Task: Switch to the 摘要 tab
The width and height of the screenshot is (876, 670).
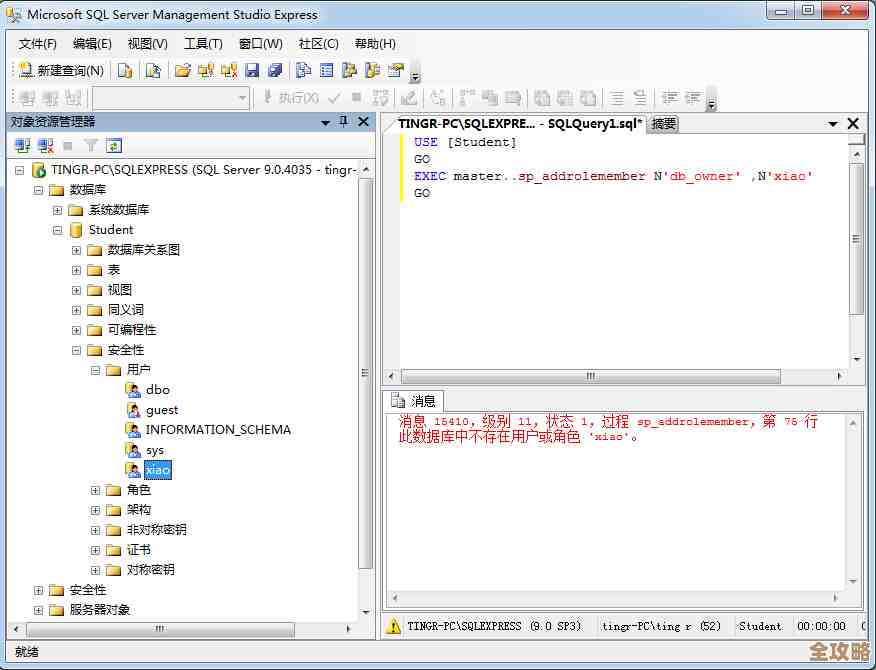Action: (663, 124)
